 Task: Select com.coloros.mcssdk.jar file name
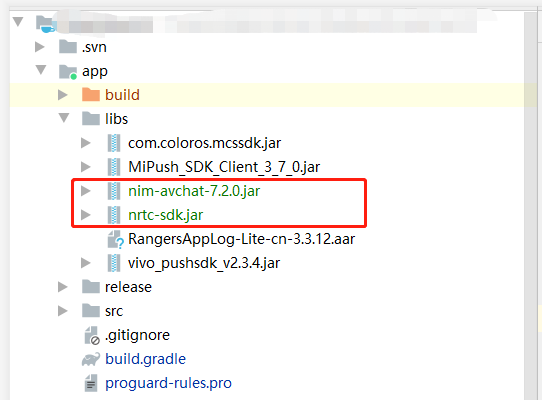tap(205, 143)
